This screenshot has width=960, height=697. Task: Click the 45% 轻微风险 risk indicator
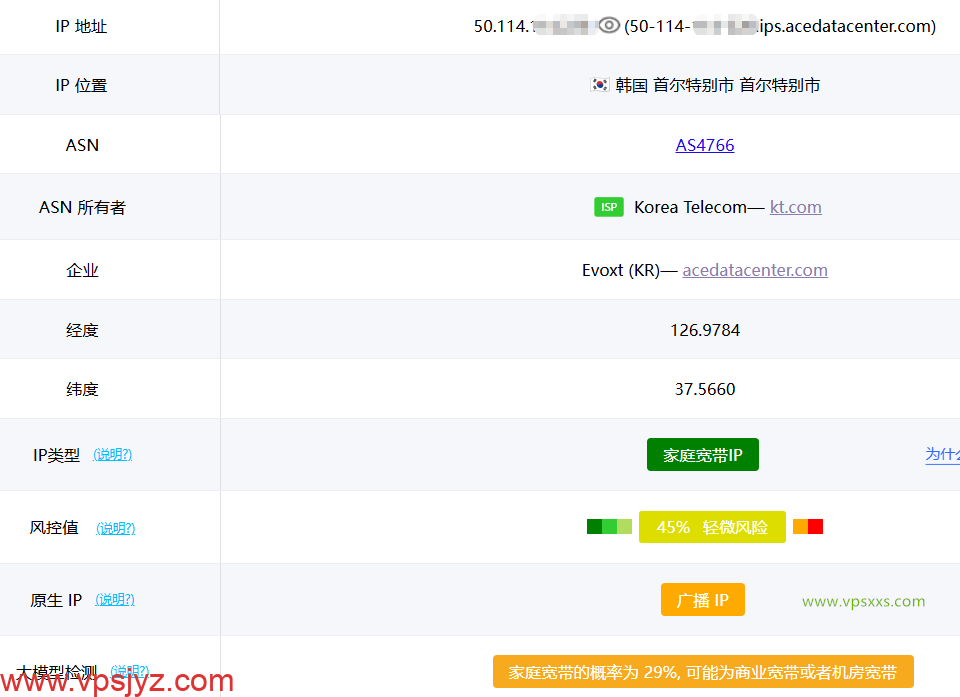(712, 527)
